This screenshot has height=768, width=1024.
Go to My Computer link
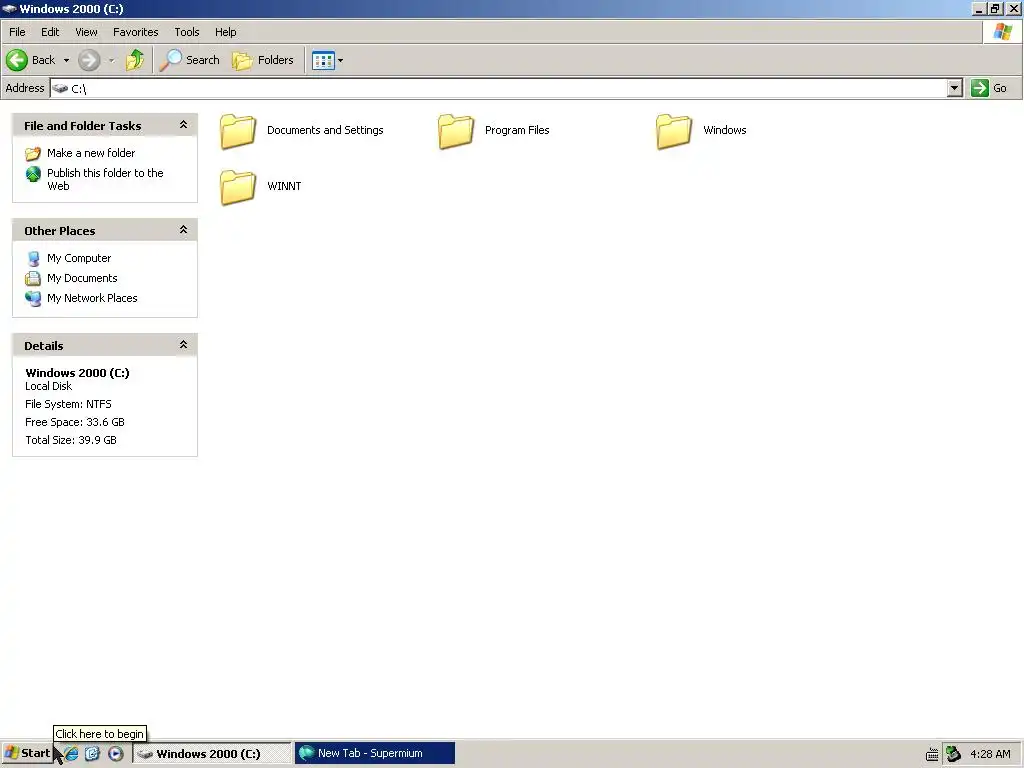tap(79, 258)
